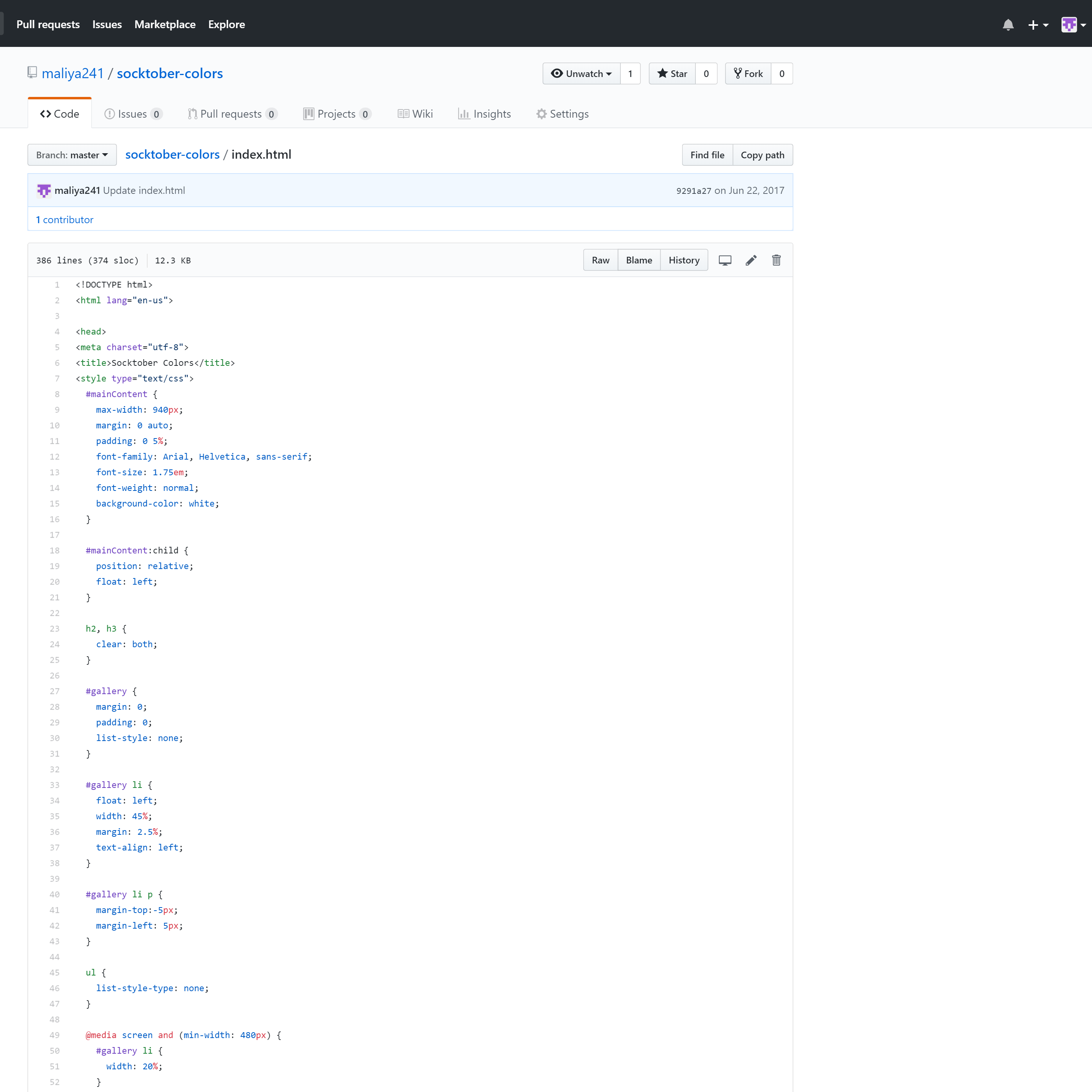Select line number 49
Image resolution: width=1092 pixels, height=1092 pixels.
tap(54, 1035)
